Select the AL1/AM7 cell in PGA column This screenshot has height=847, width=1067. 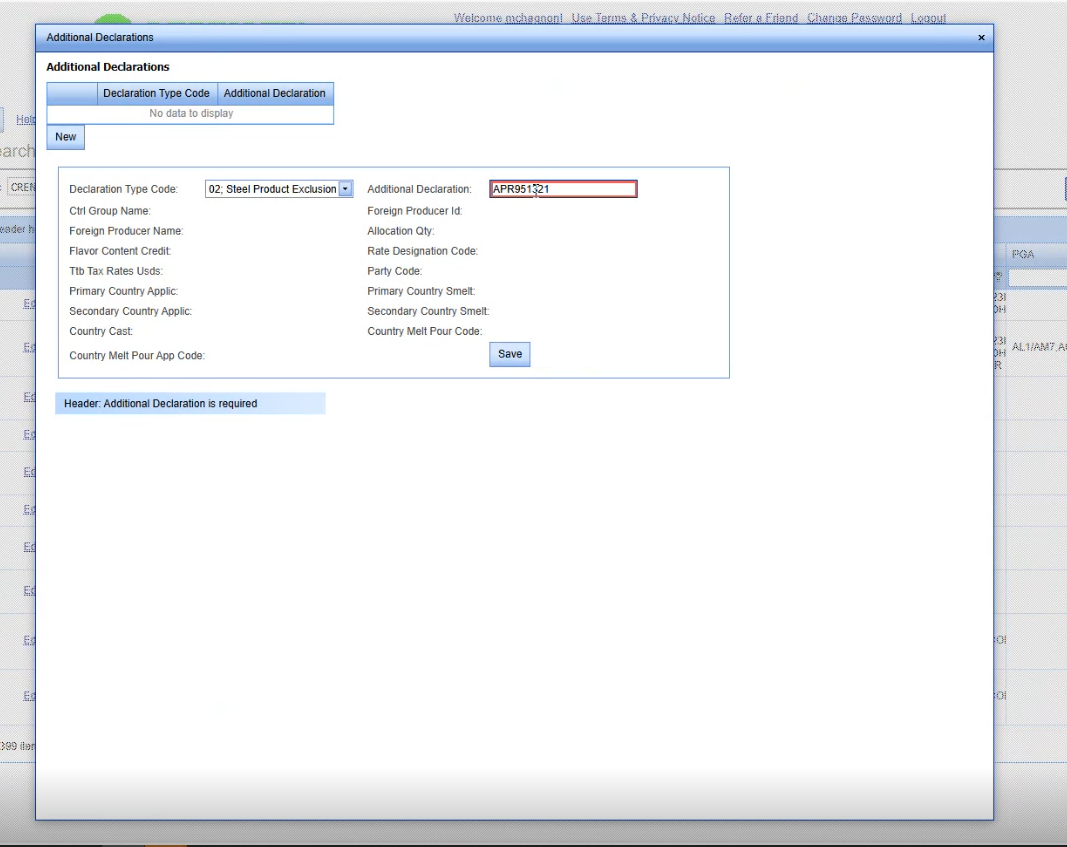pyautogui.click(x=1038, y=347)
